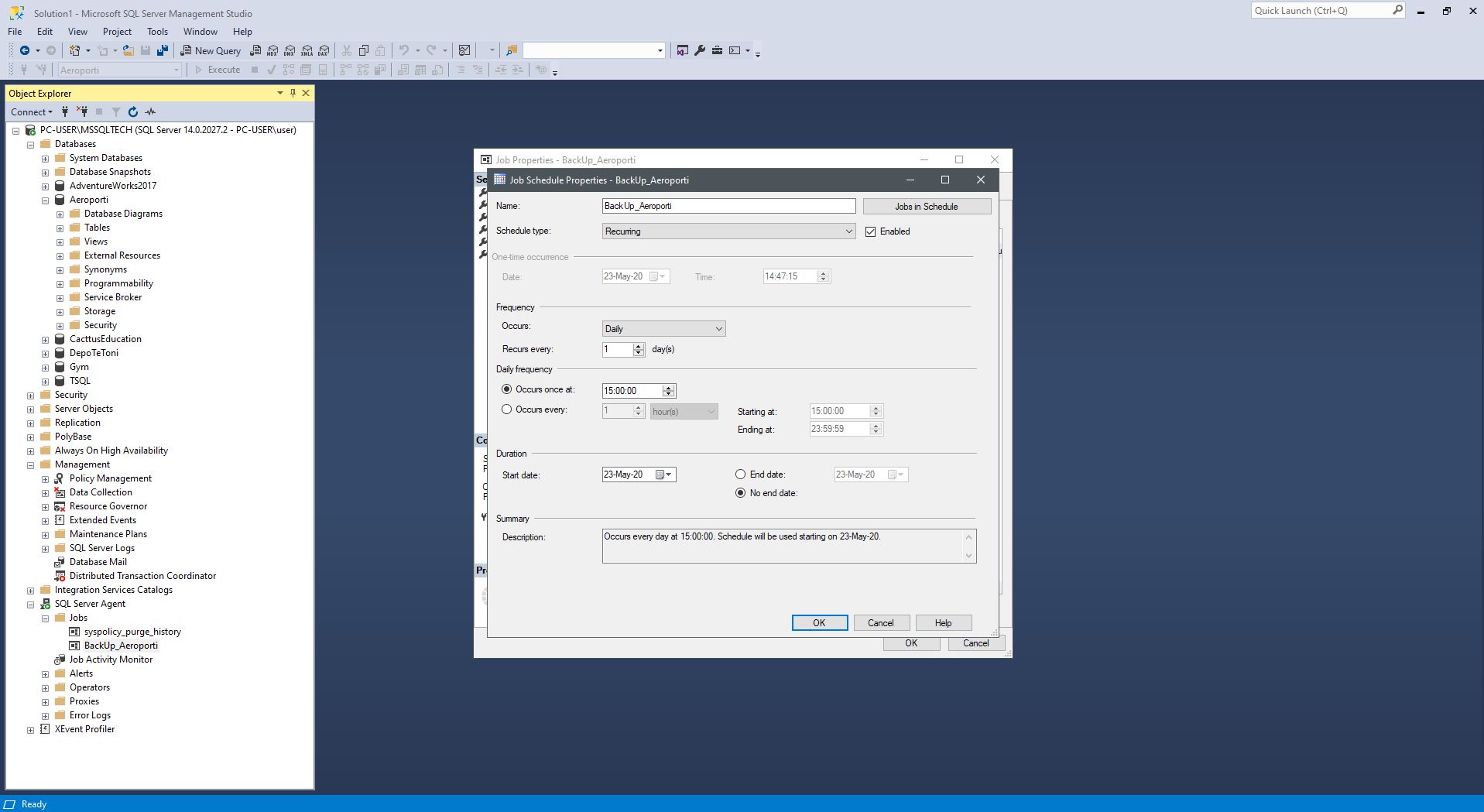Click the Save All toolbar icon
The width and height of the screenshot is (1484, 812).
[x=163, y=50]
